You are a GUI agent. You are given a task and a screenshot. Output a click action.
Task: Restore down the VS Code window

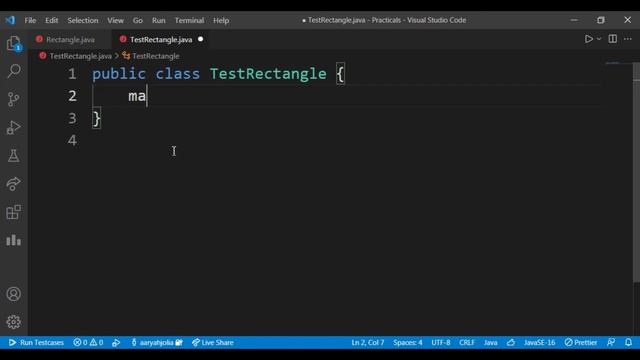point(600,20)
